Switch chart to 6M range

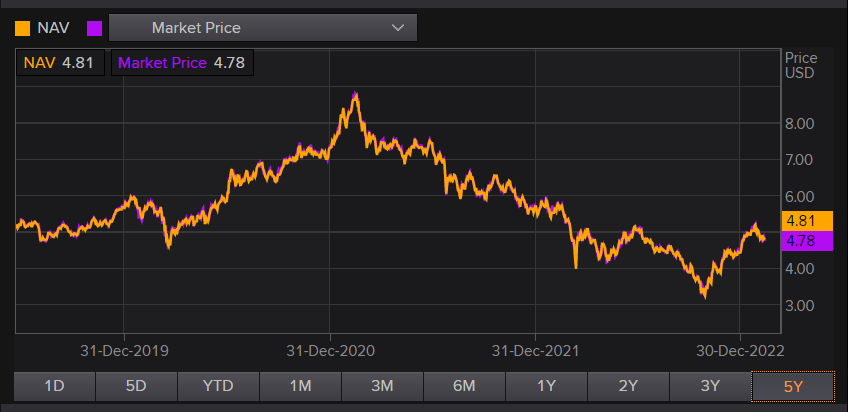(464, 386)
